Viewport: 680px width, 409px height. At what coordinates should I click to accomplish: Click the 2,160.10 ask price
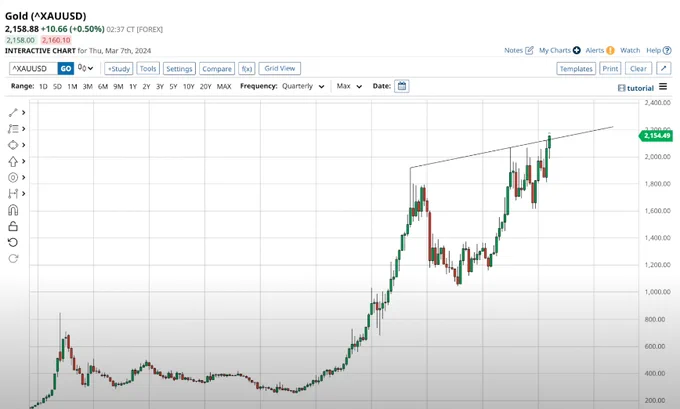[56, 40]
